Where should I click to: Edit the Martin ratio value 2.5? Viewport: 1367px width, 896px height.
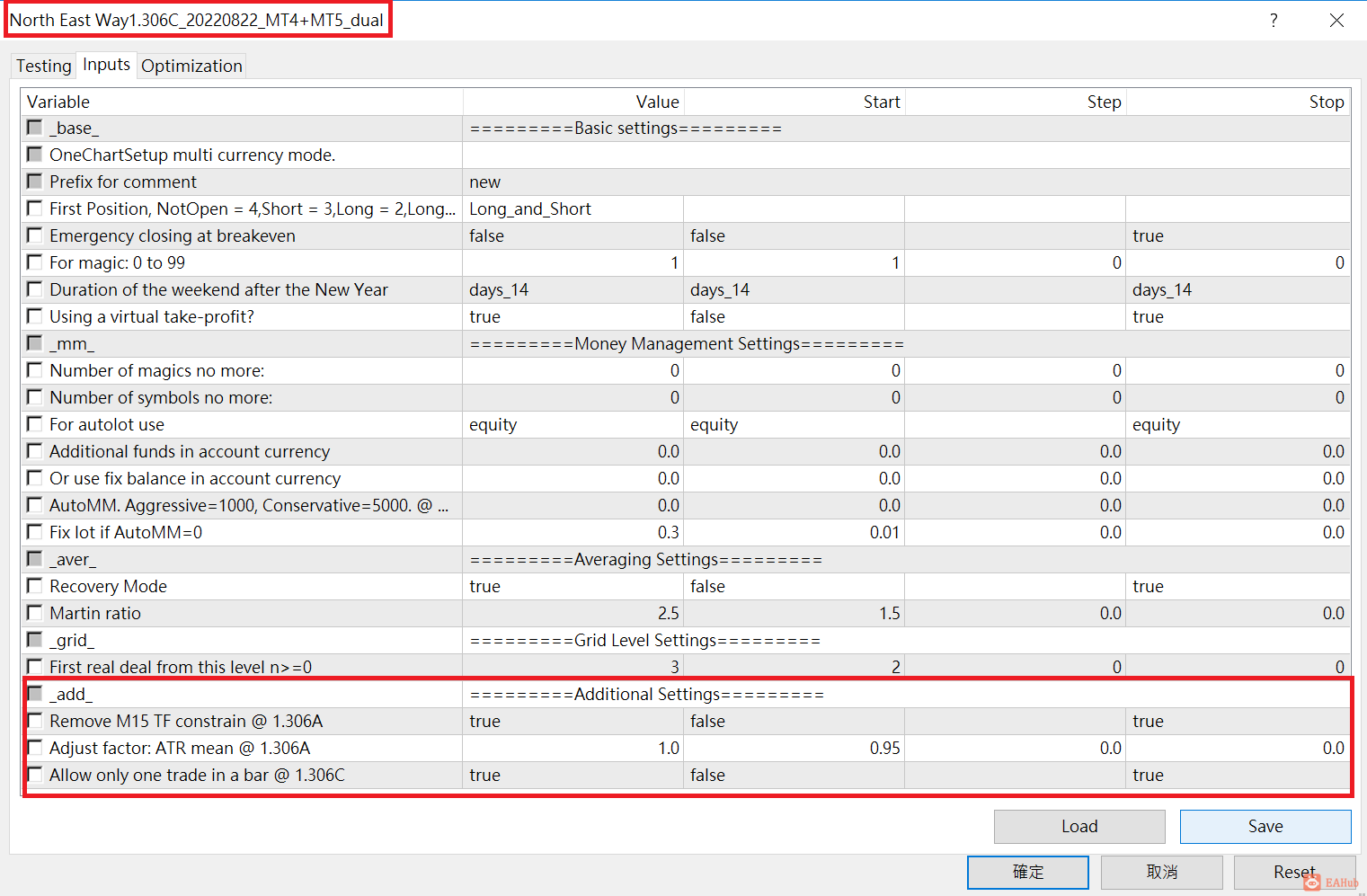click(x=573, y=613)
